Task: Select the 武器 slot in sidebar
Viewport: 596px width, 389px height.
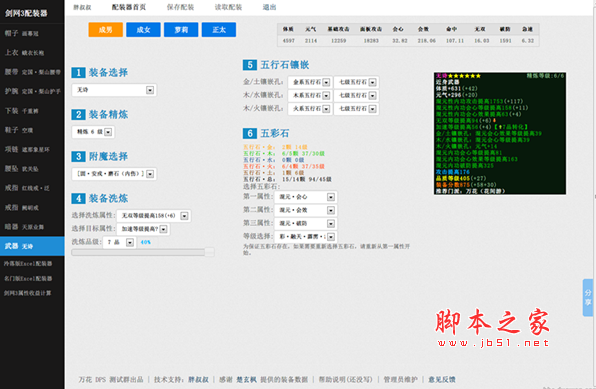Action: click(32, 246)
